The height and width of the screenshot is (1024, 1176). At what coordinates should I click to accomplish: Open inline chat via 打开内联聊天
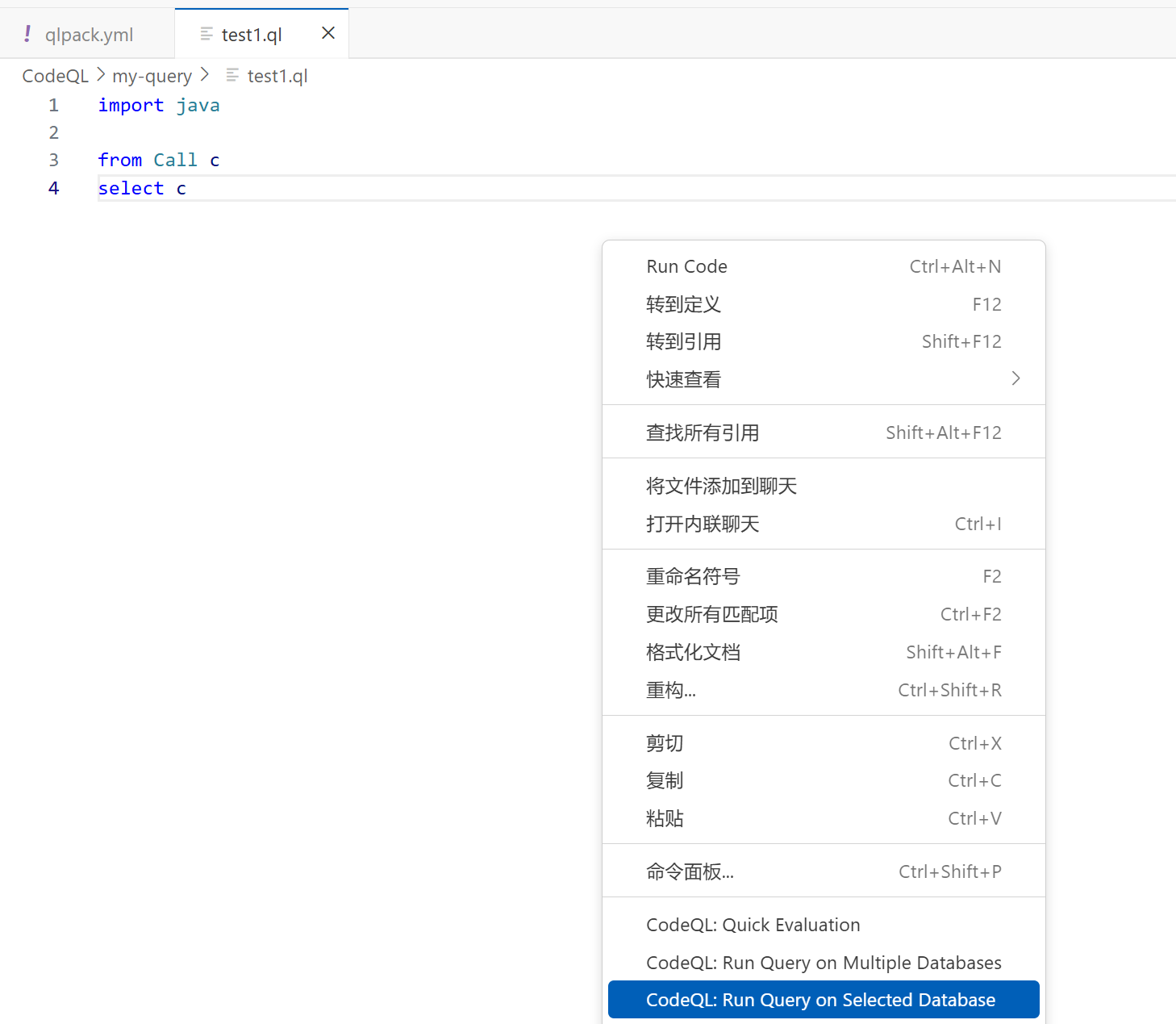[702, 524]
